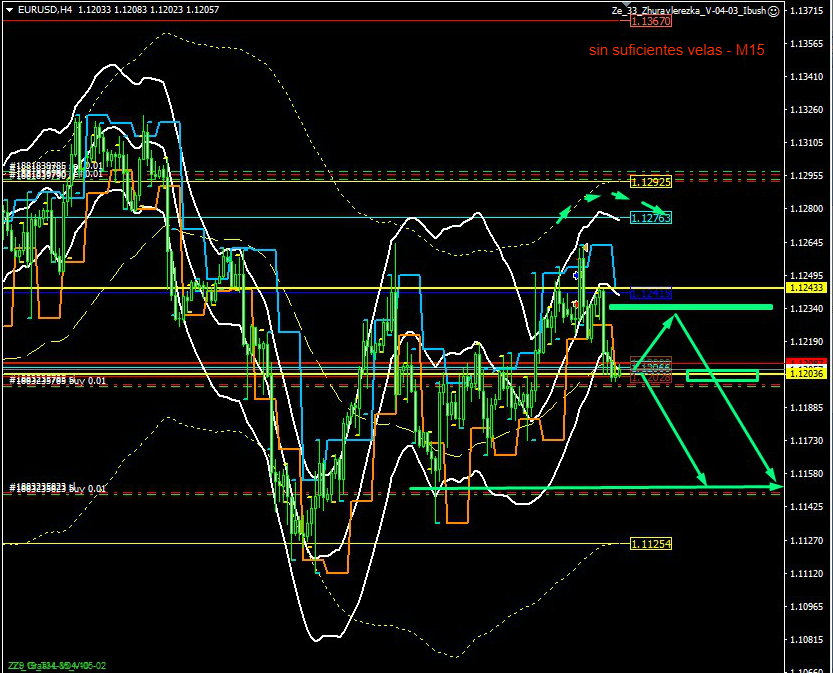The width and height of the screenshot is (833, 673).
Task: Click 1.11425 on the price scale
Action: 806,507
